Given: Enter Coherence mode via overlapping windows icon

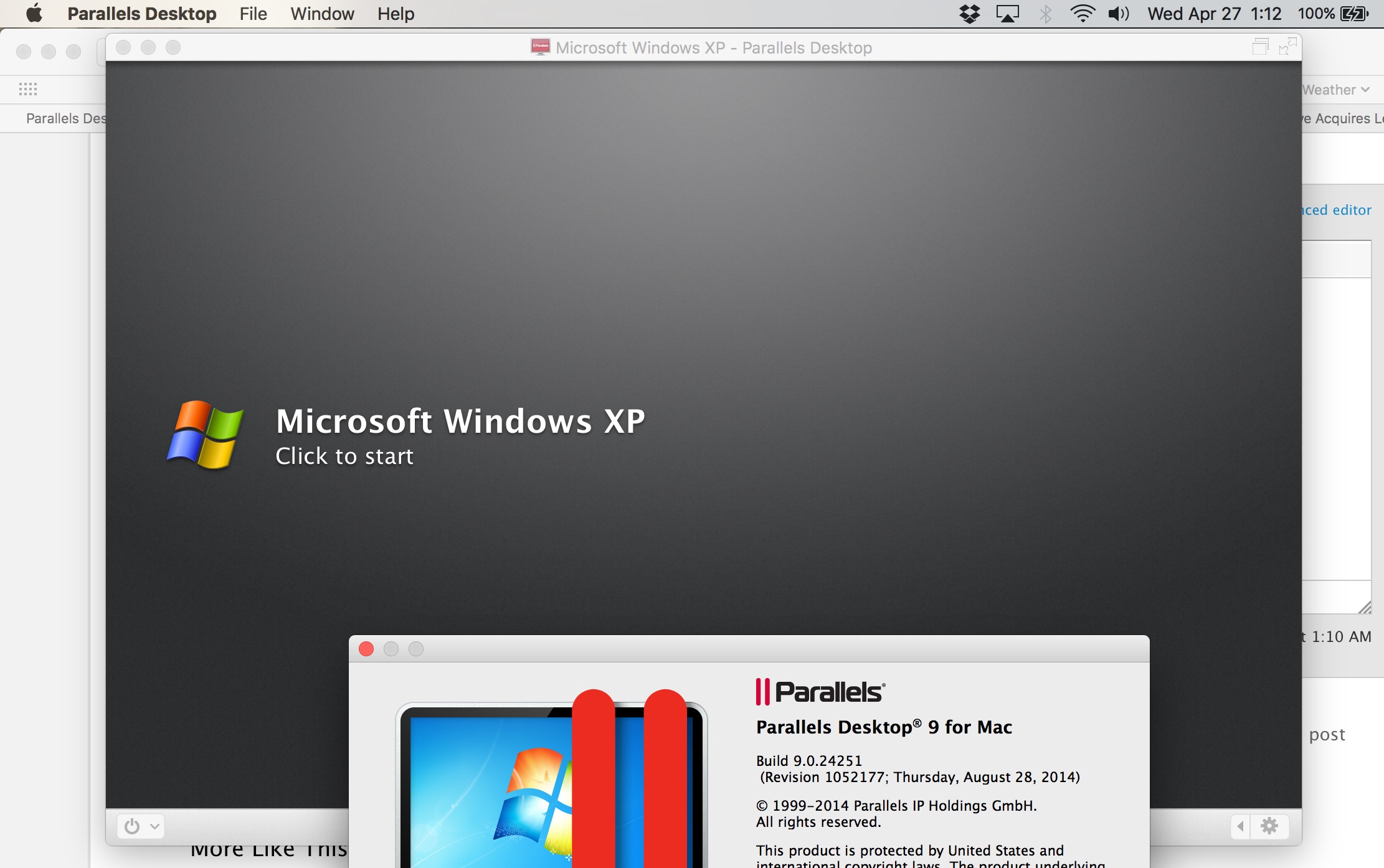Looking at the screenshot, I should click(1260, 47).
